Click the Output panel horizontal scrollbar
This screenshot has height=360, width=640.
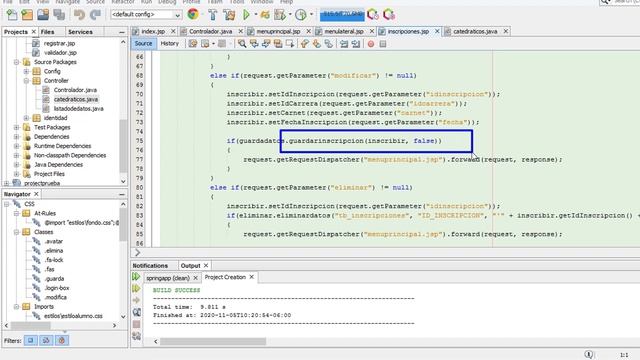click(213, 341)
